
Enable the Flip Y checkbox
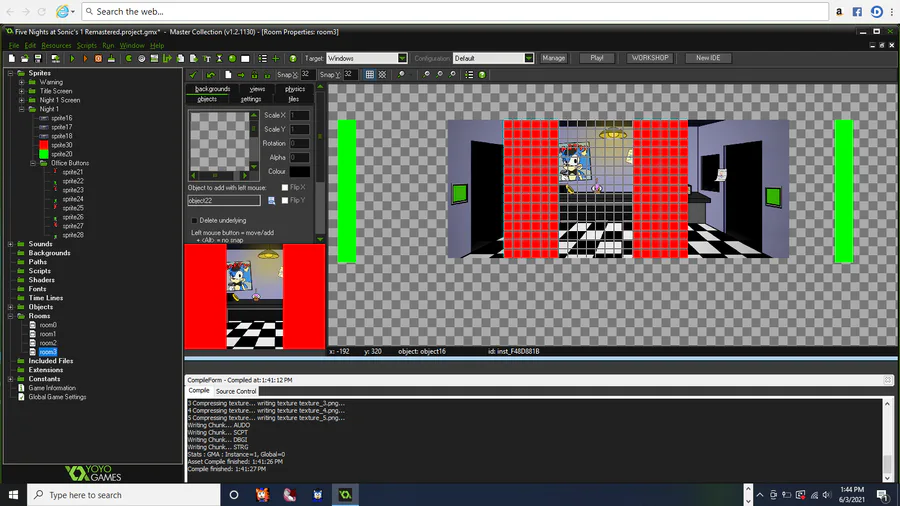(x=285, y=200)
